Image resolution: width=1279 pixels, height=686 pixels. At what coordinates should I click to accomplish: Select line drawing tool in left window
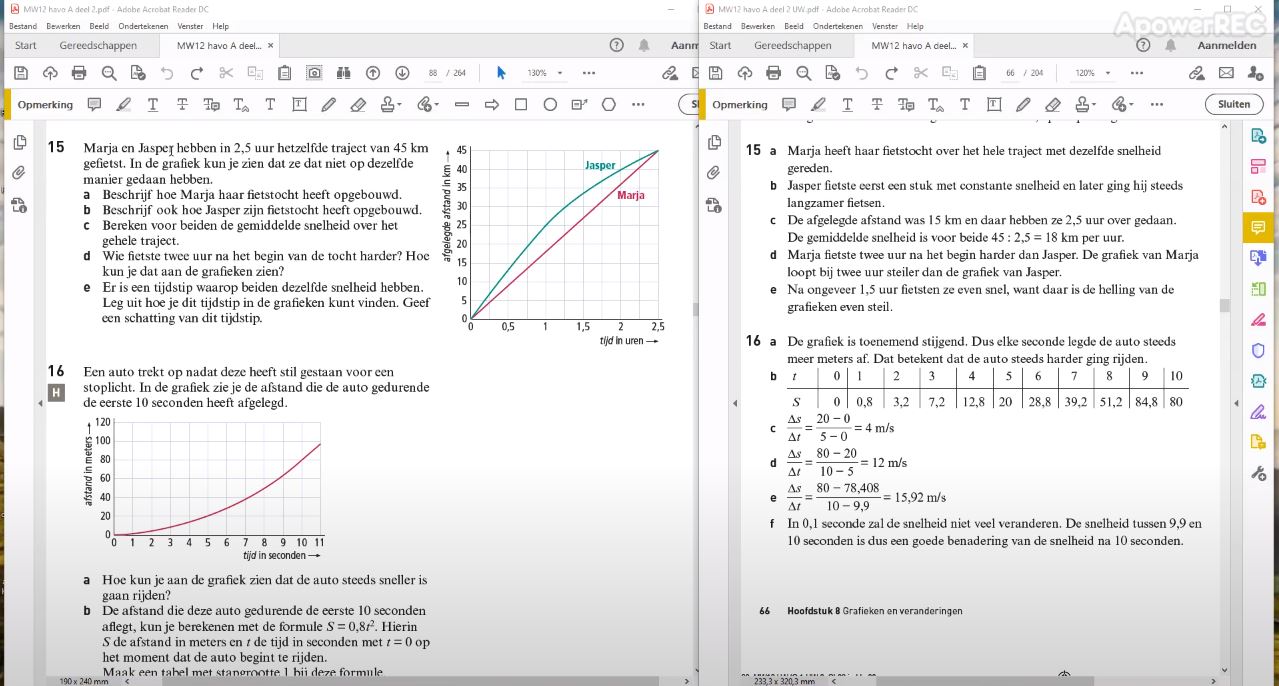tap(462, 104)
